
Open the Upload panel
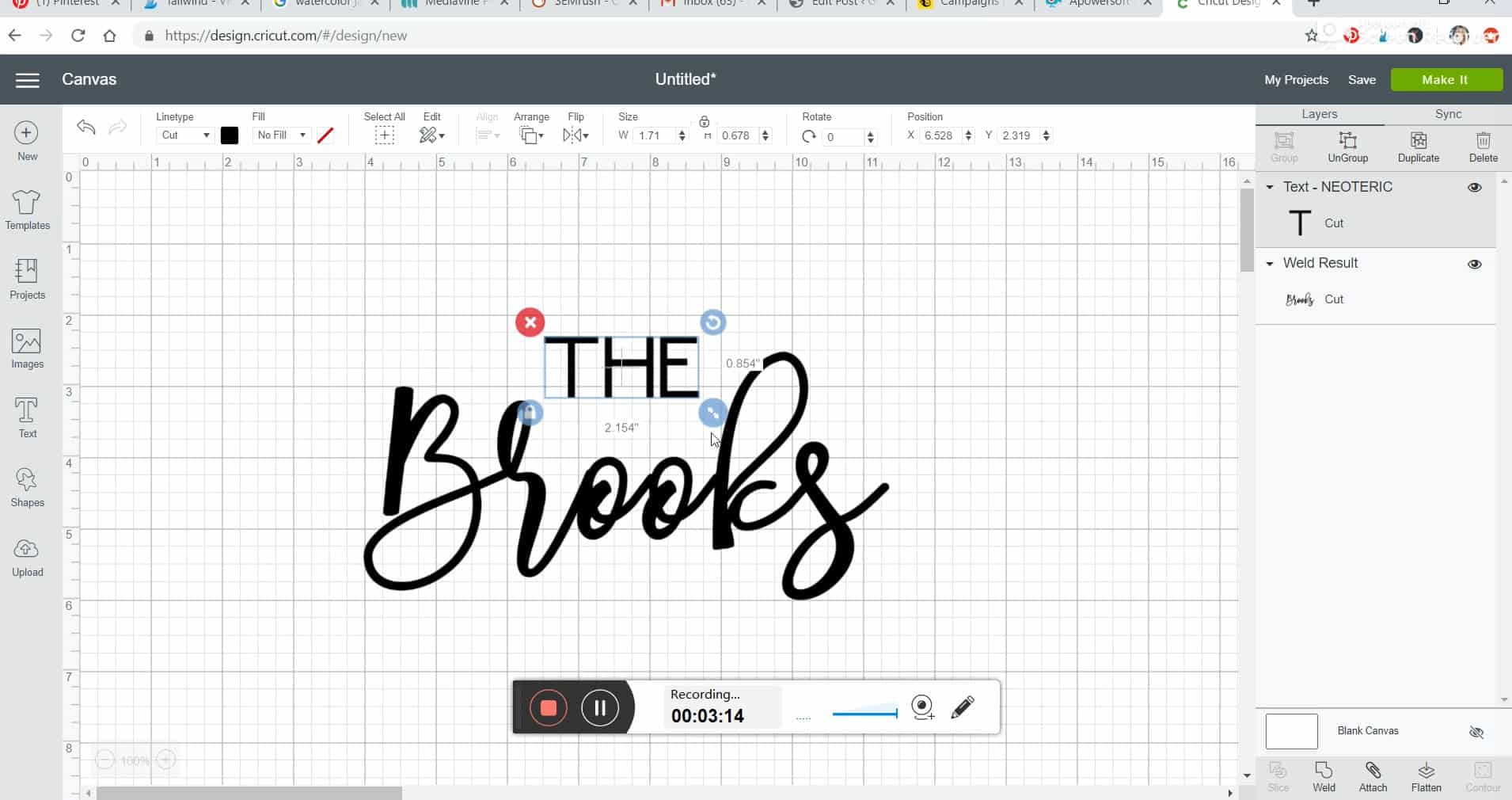click(x=27, y=557)
